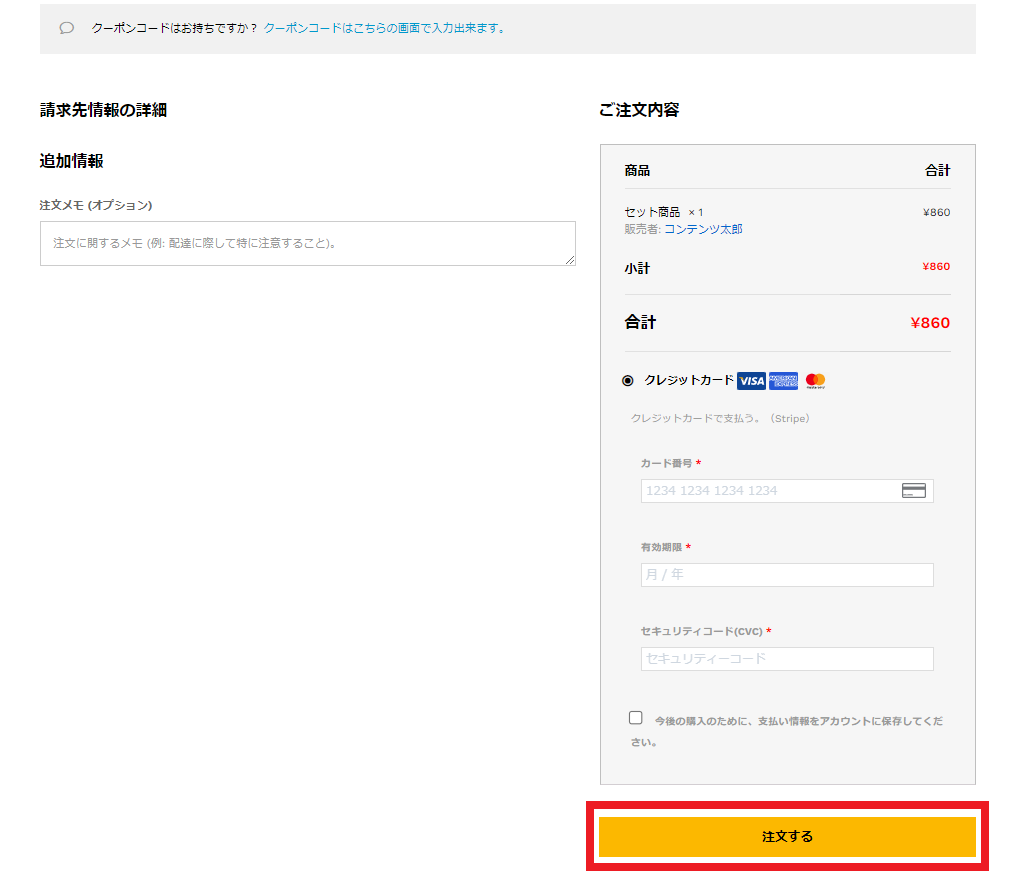This screenshot has width=1020, height=873.
Task: Click the Mastercard logo
Action: click(815, 381)
